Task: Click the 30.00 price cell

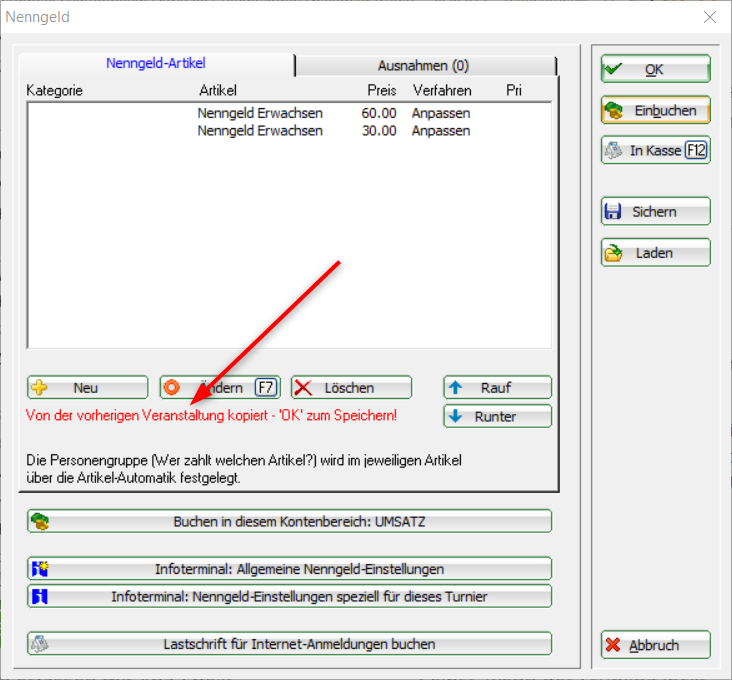Action: [x=379, y=131]
